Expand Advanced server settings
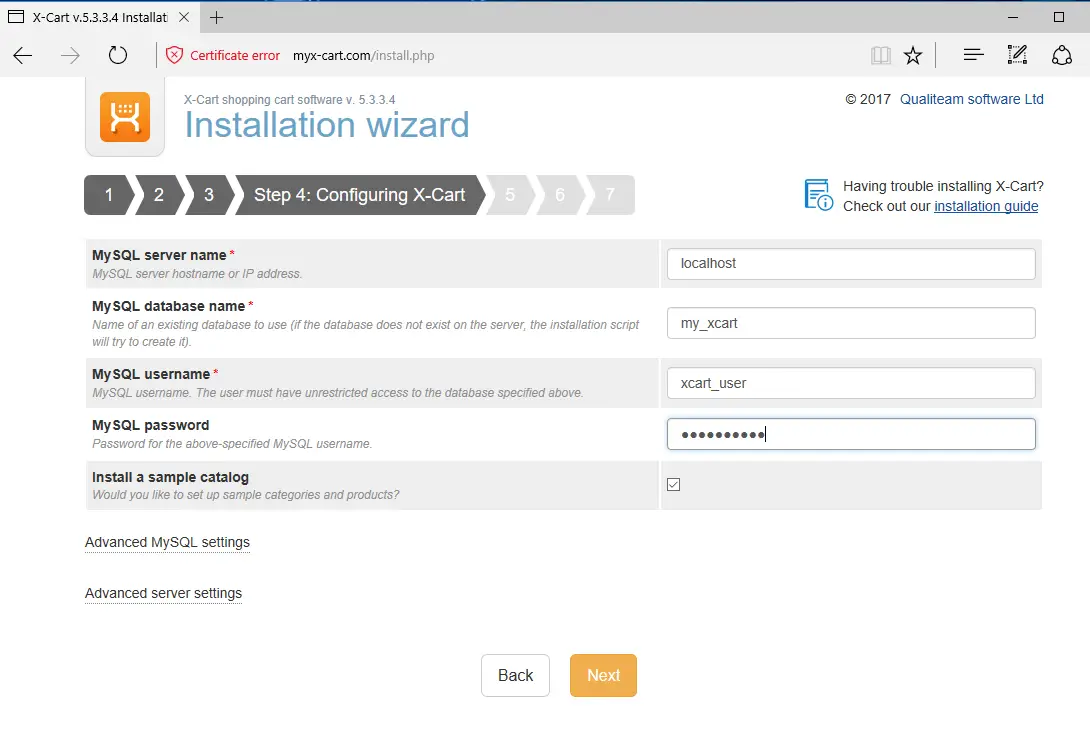The image size is (1090, 740). 163,593
